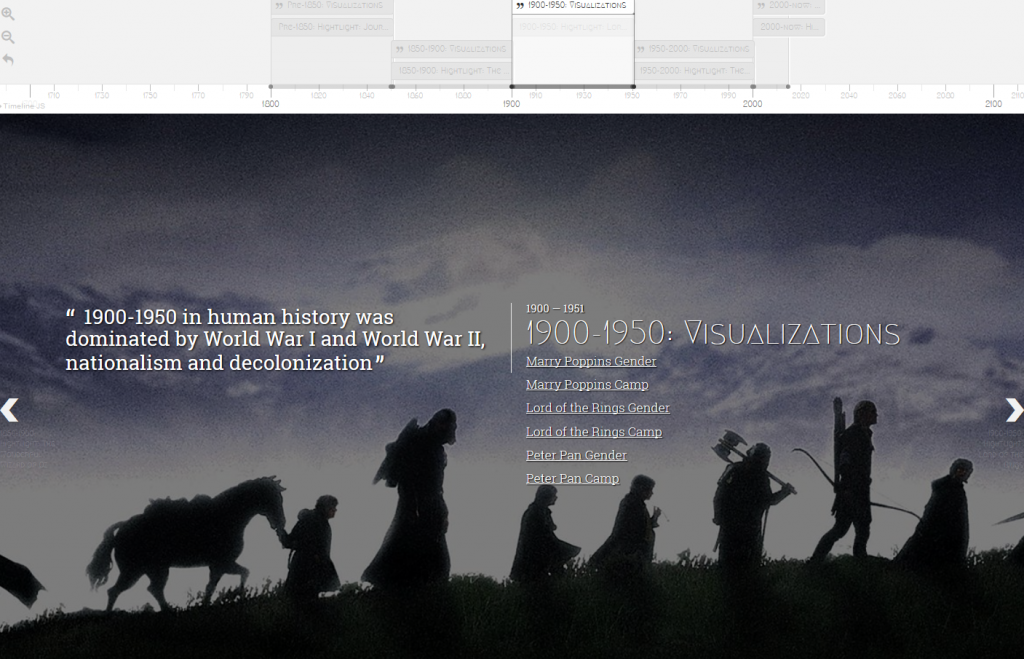Open the Marry Poppins Camp link

click(x=587, y=385)
